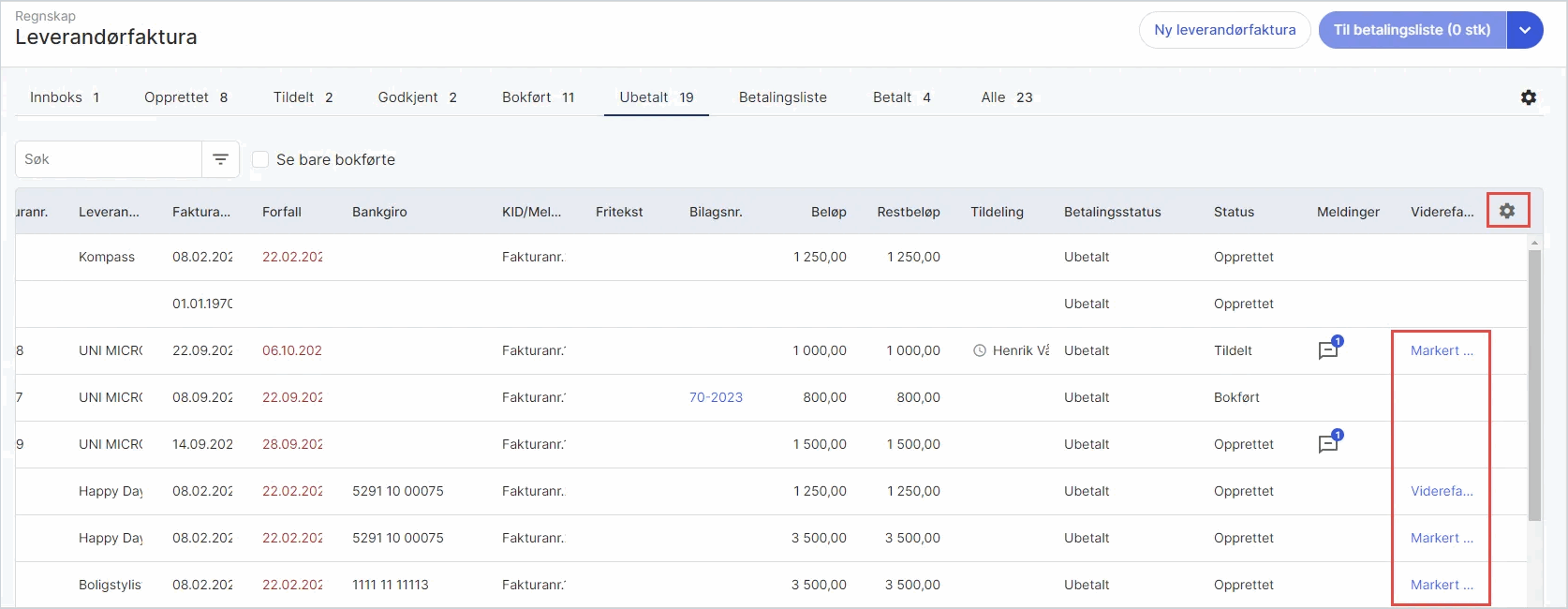Click the Fritekst column header
Viewport: 1568px width, 609px height.
619,212
